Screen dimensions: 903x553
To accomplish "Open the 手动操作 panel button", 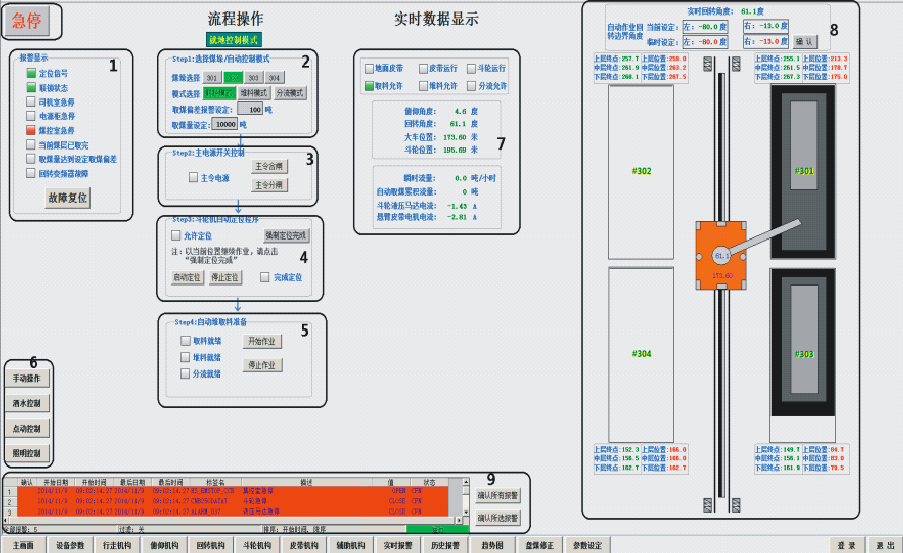I will tap(27, 378).
